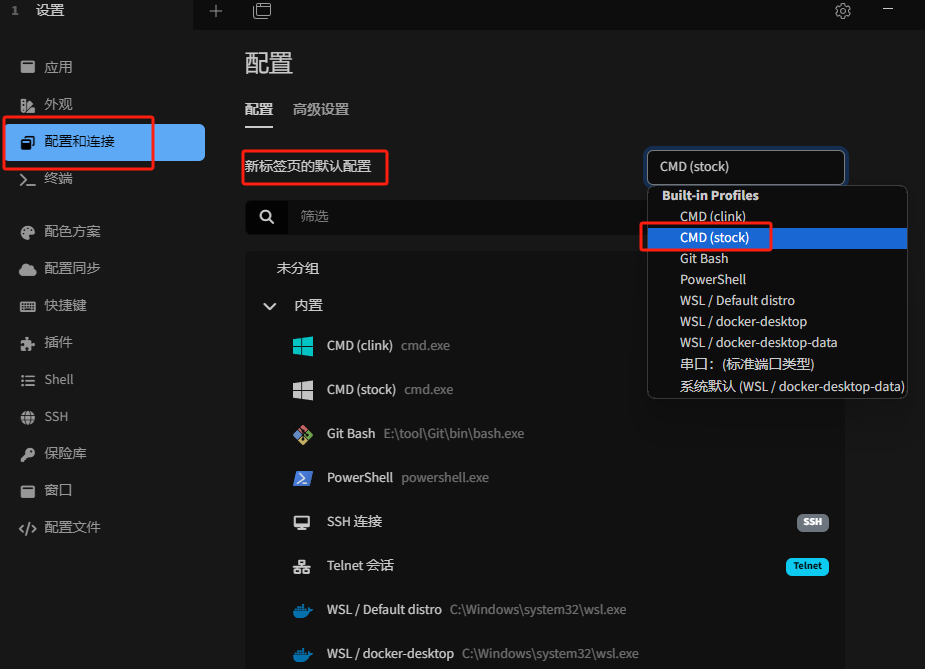Open 配色方案 in the sidebar
The image size is (925, 669).
point(72,231)
